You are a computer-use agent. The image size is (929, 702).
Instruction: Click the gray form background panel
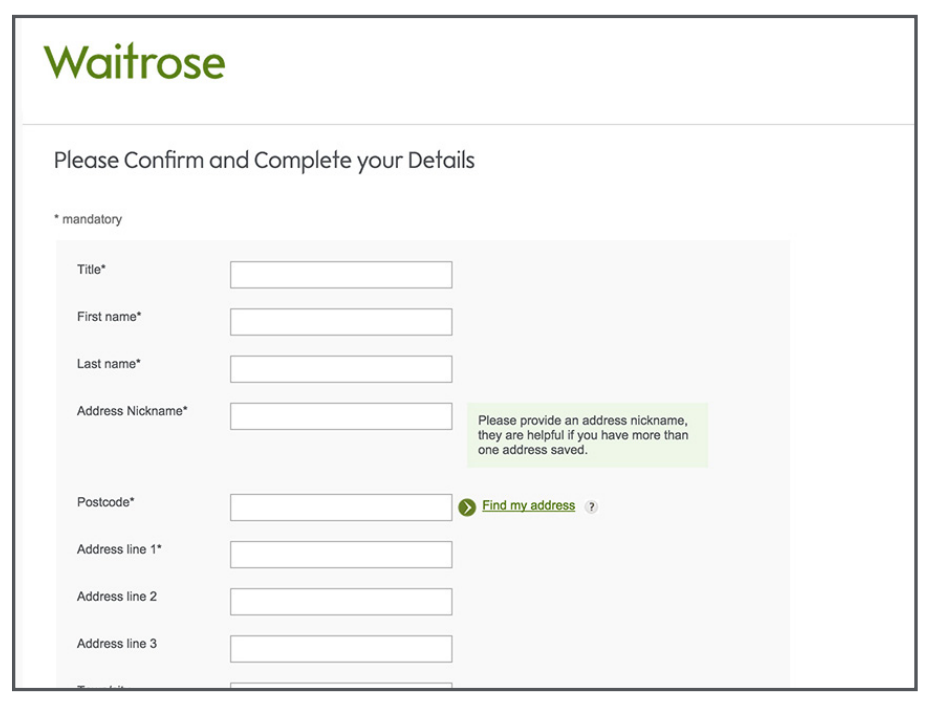pos(700,620)
